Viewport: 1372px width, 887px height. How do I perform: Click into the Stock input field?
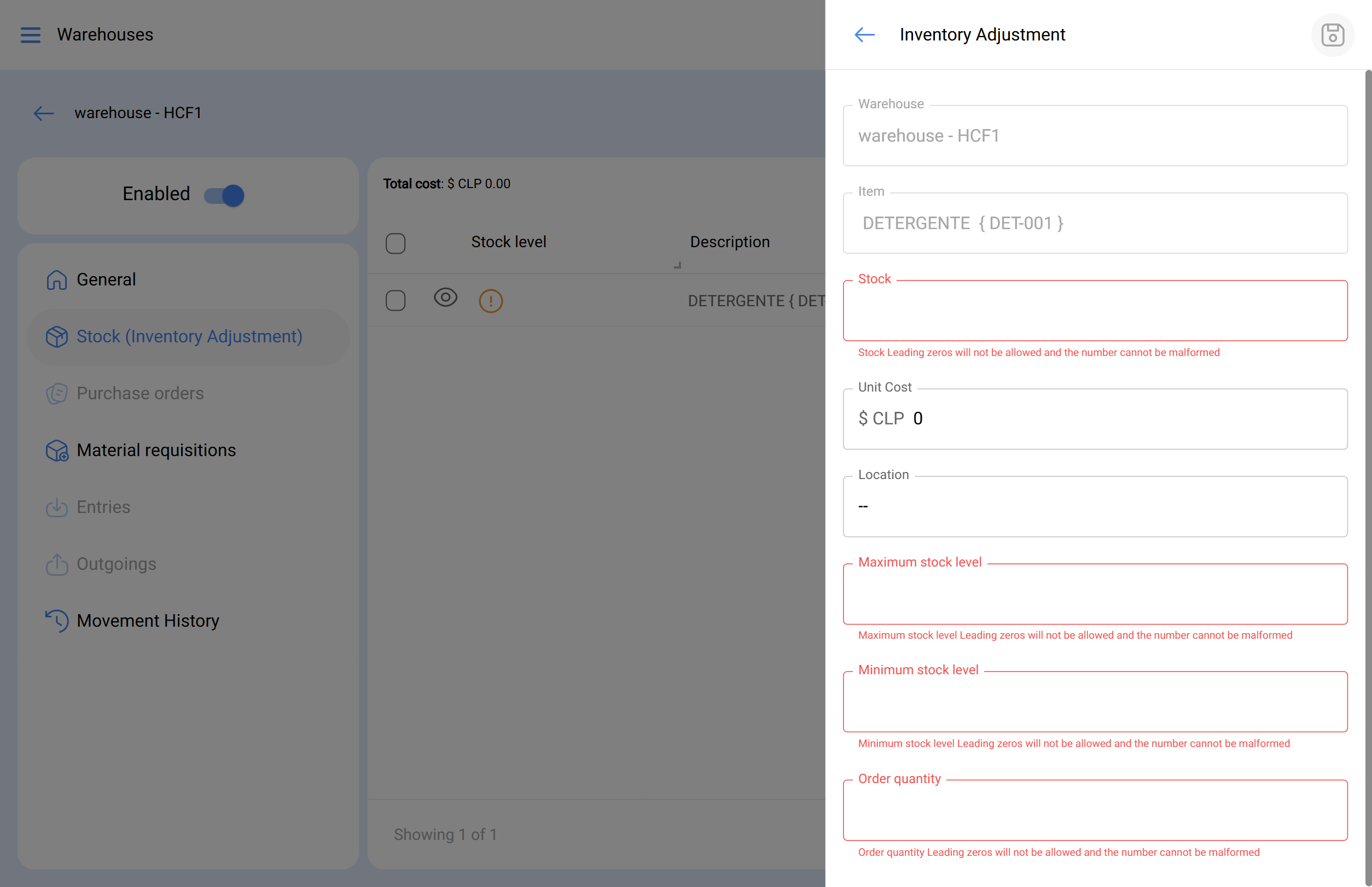coord(1094,311)
